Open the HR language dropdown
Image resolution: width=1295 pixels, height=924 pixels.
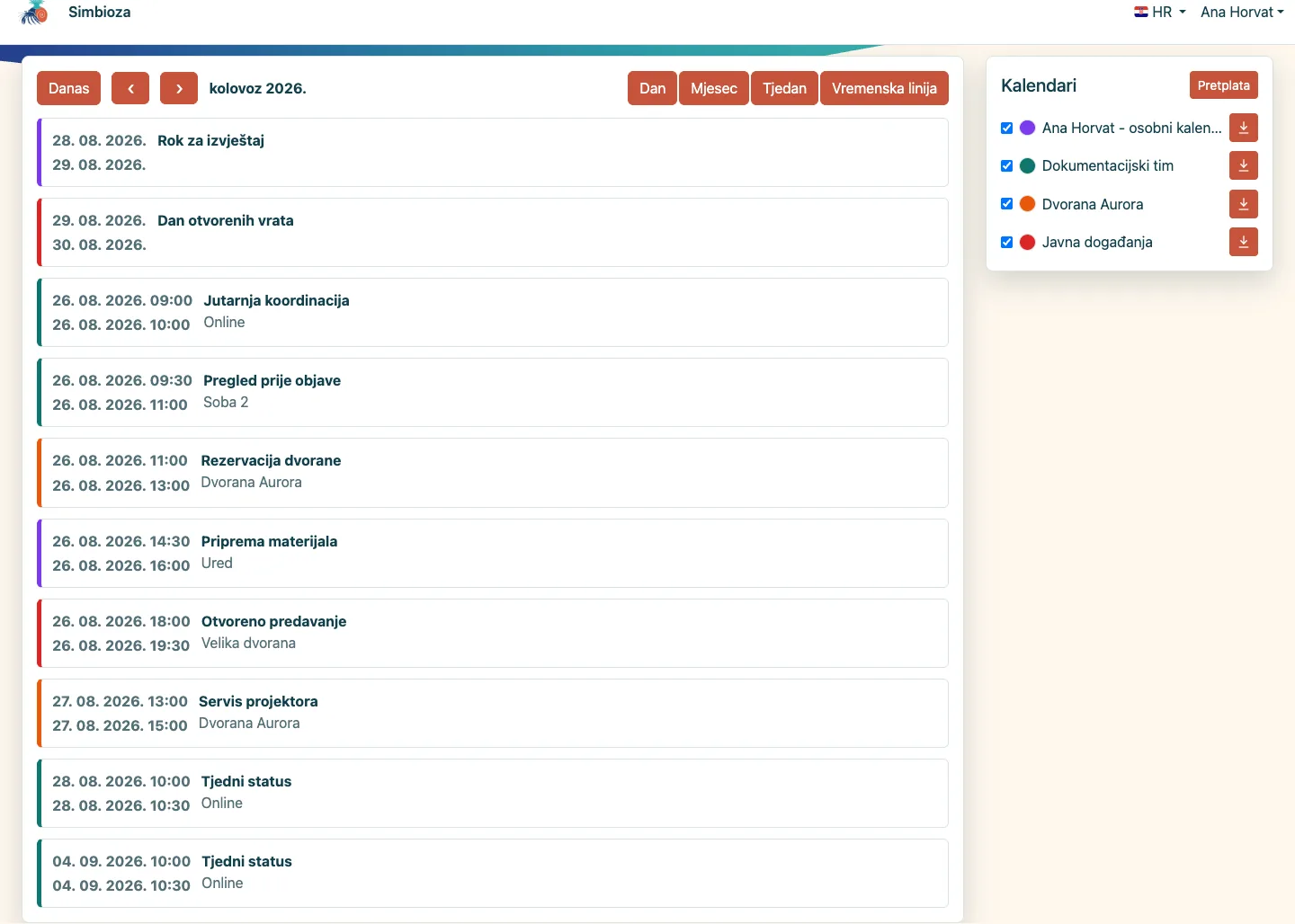1160,12
